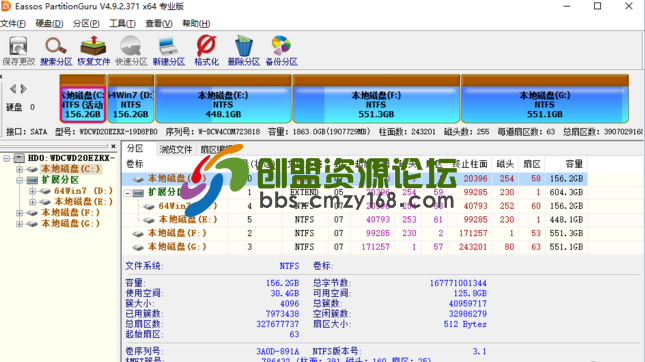Screen dimensions: 645x362
Task: Launch the Recover Files (恢复文件) tool
Action: (93, 51)
